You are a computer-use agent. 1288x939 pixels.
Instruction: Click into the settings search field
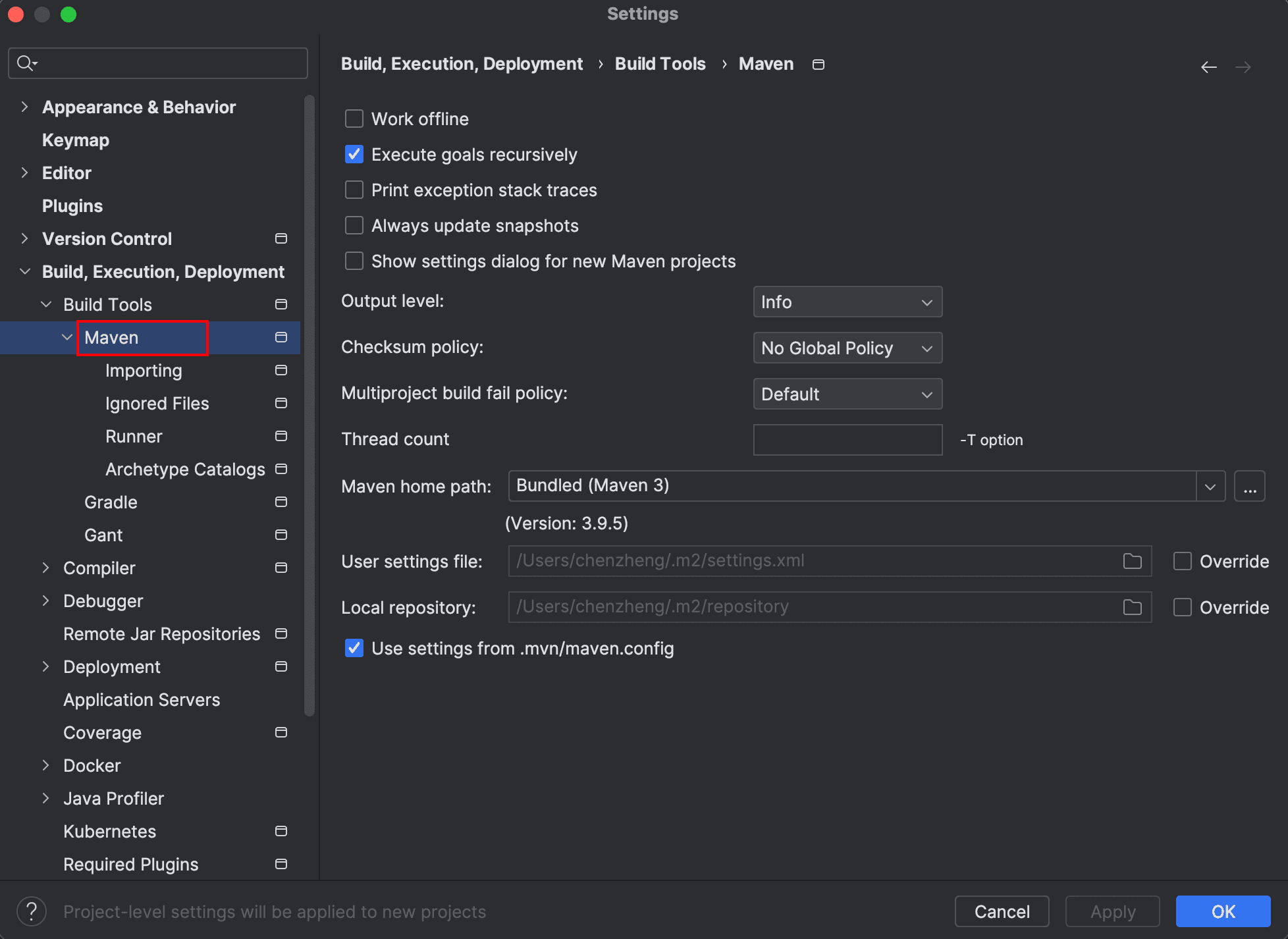coord(158,63)
